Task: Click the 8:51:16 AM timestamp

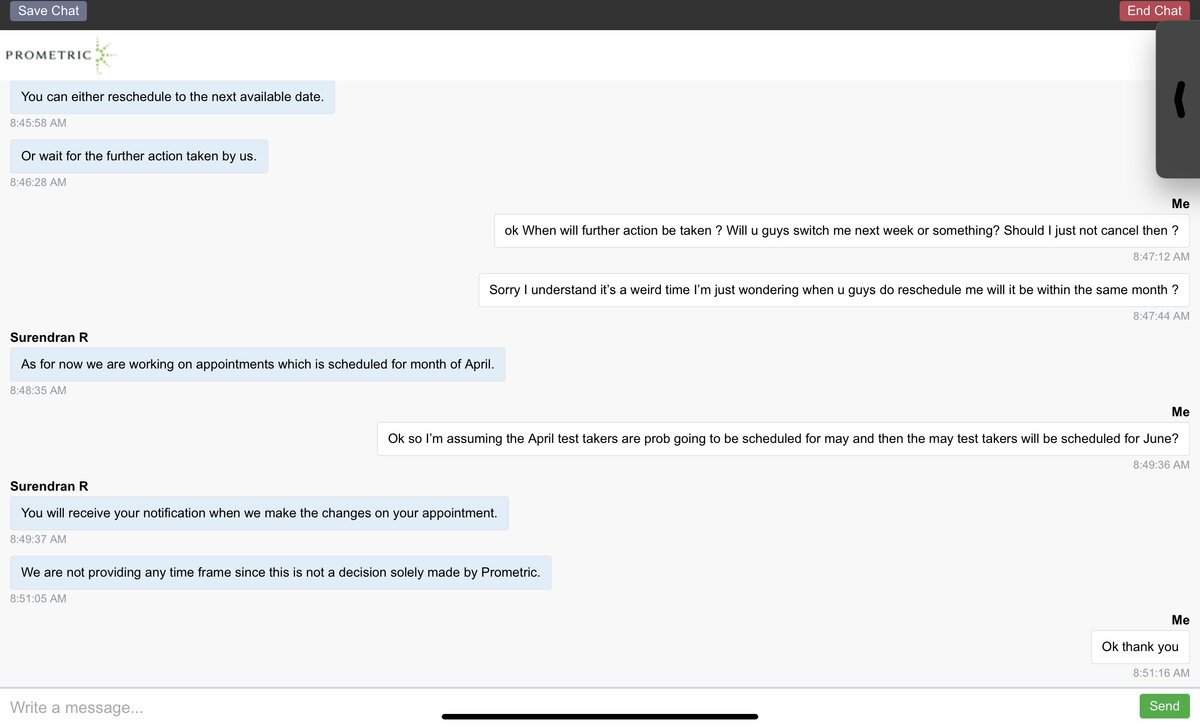Action: (1161, 673)
